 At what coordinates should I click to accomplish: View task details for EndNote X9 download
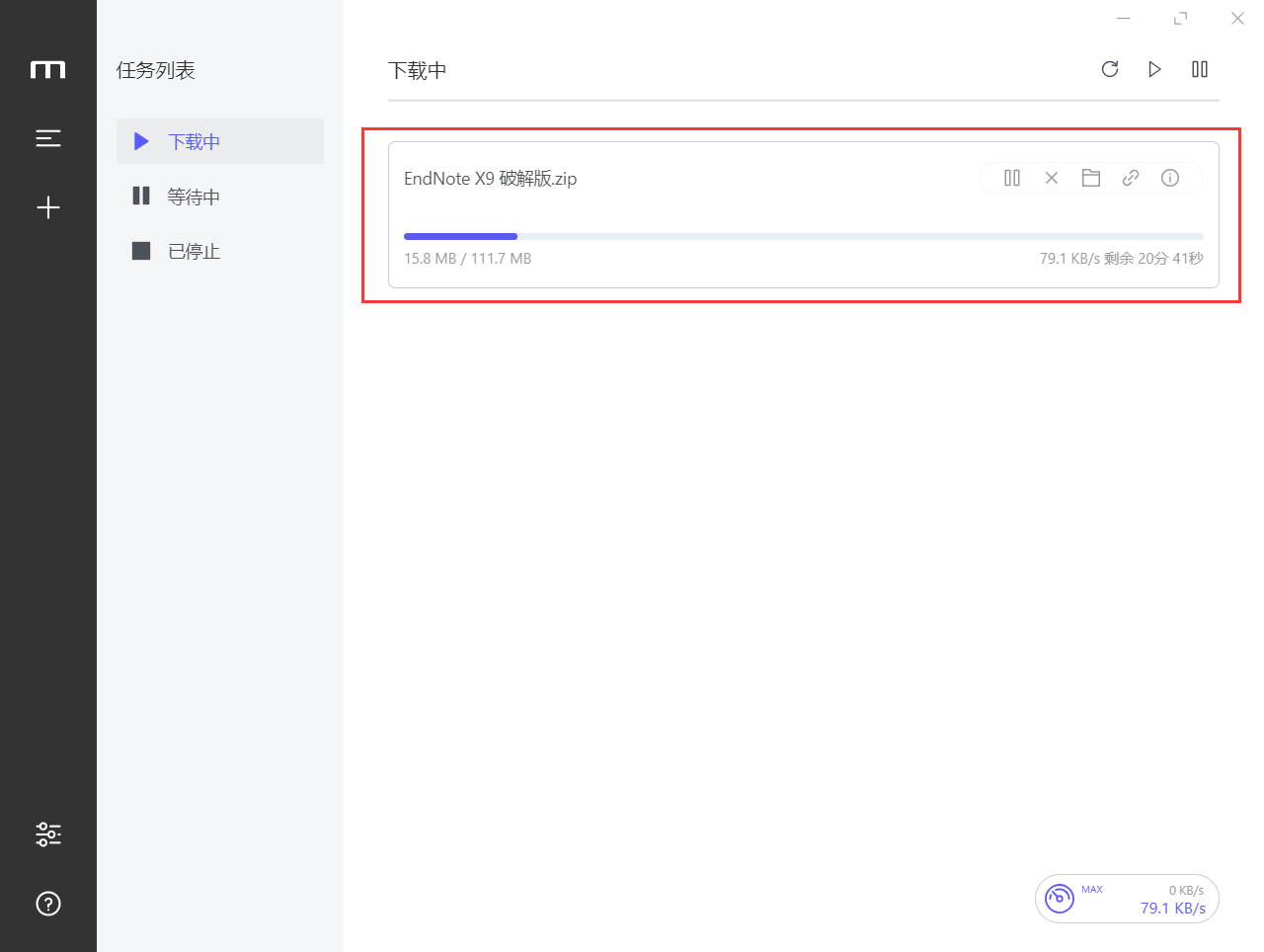coord(1170,178)
